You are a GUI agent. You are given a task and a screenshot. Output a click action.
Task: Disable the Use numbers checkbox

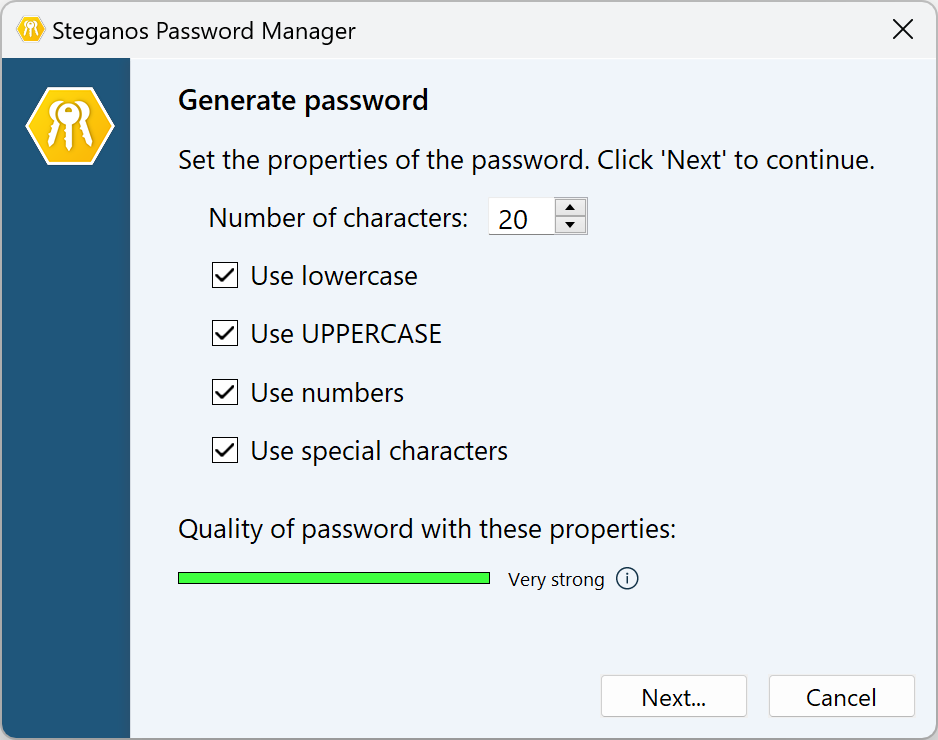225,393
